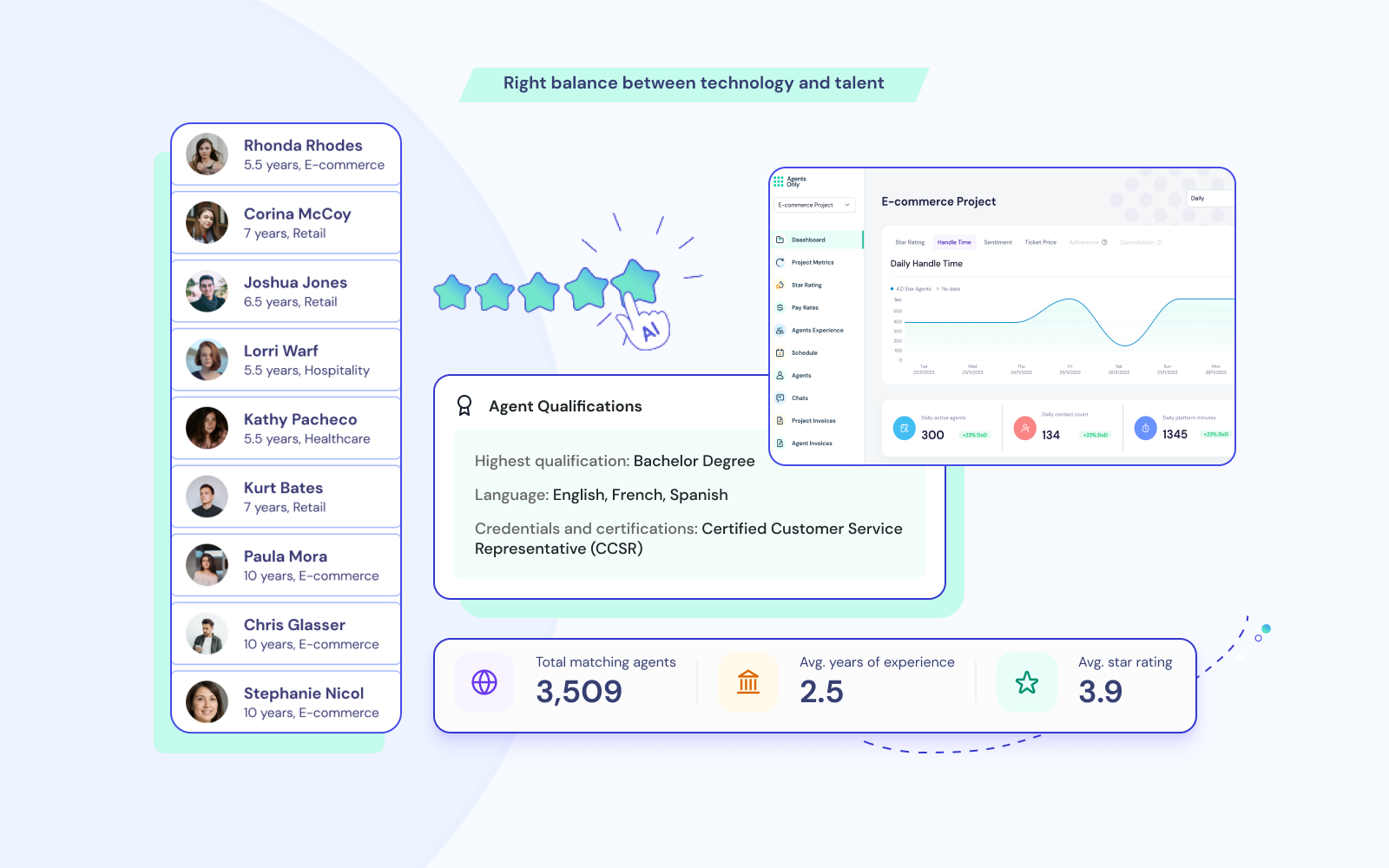This screenshot has height=868, width=1389.
Task: Click the name Joshua Jones
Action: pos(295,283)
